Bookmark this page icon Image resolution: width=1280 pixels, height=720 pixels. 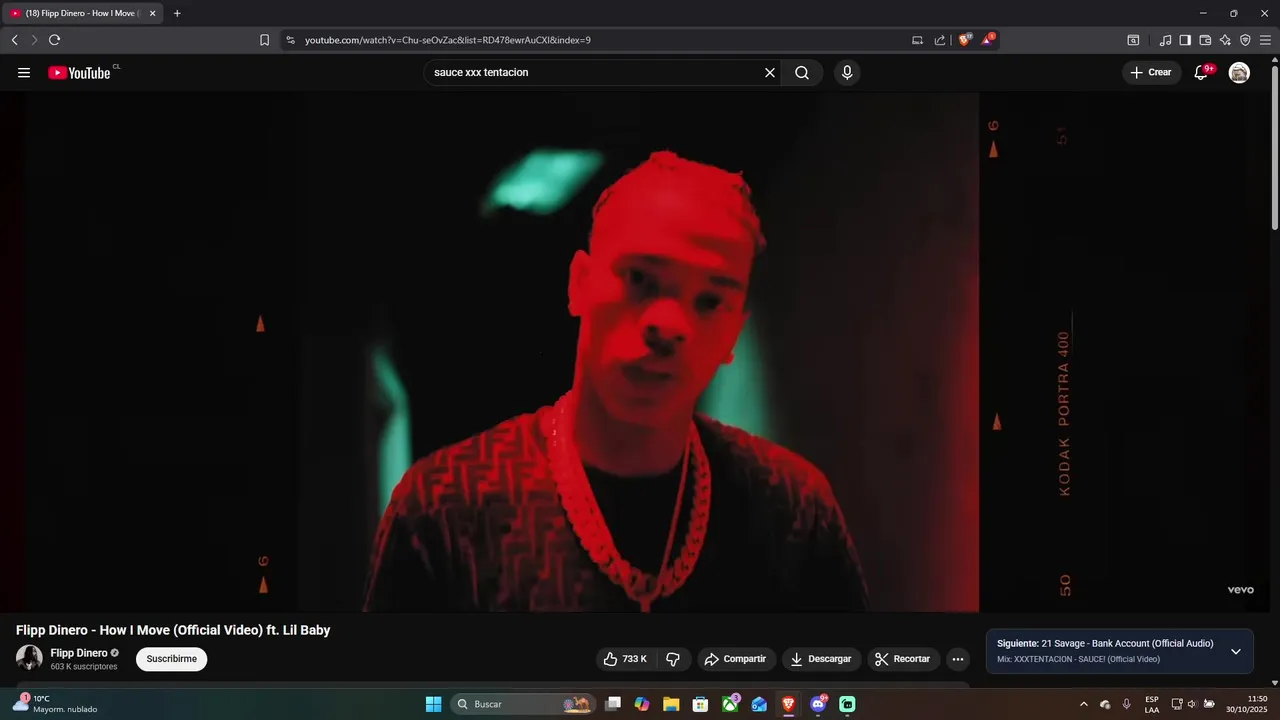click(264, 40)
